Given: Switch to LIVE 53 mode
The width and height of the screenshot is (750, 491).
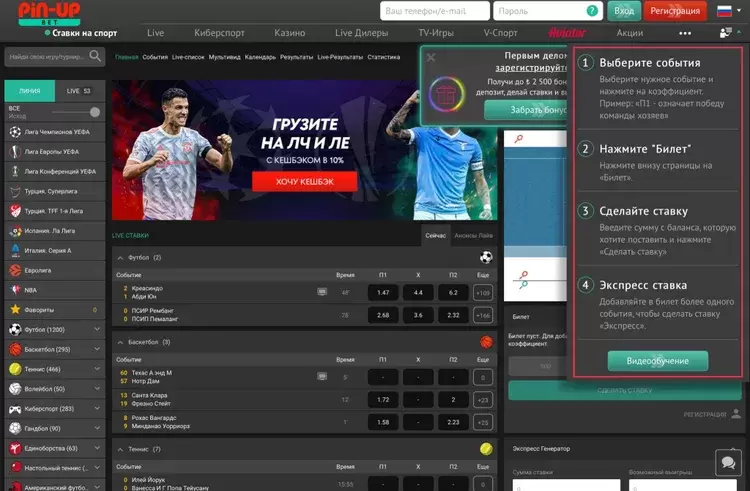Looking at the screenshot, I should (79, 91).
